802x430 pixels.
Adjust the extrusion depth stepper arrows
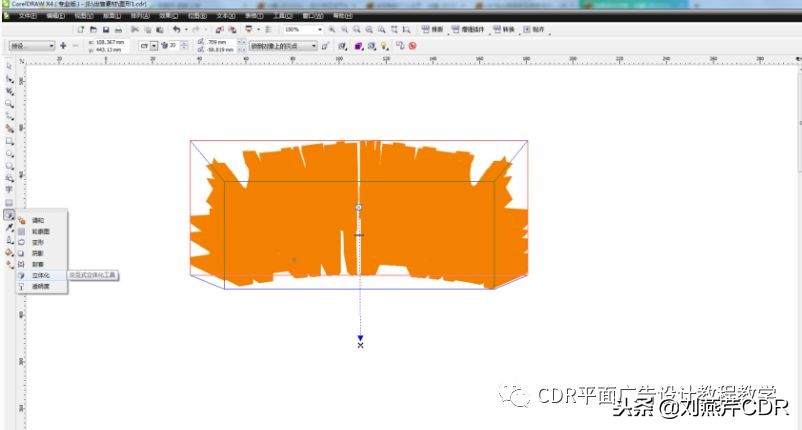184,46
